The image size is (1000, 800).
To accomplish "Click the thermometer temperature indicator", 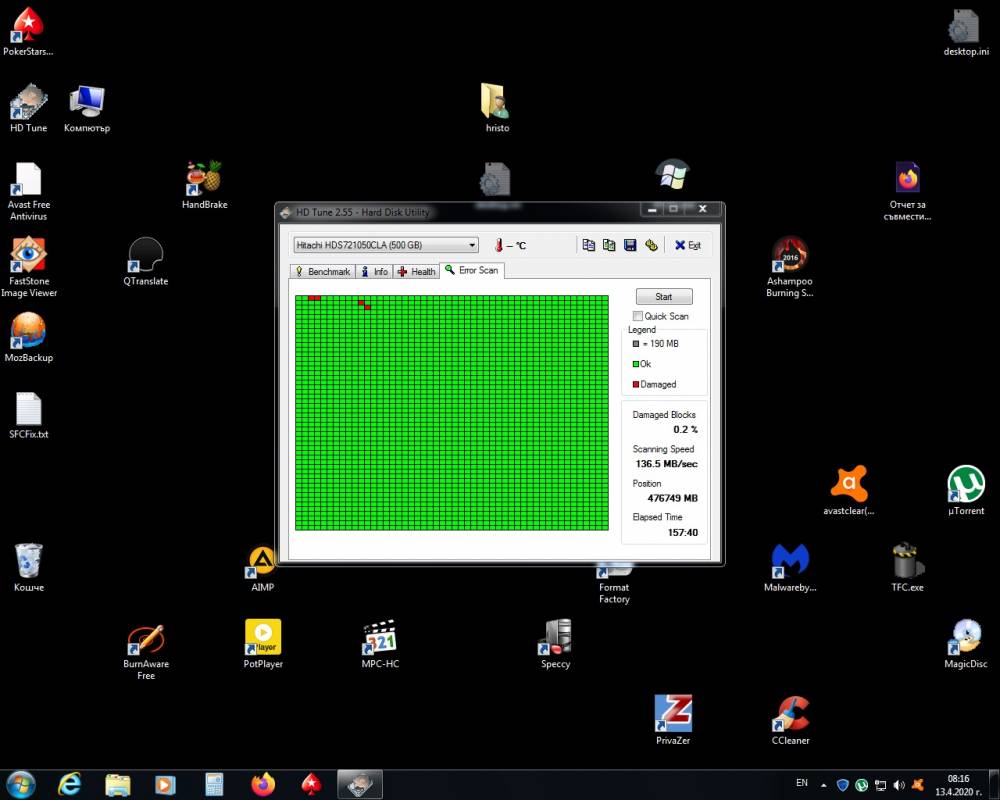I will [x=499, y=245].
